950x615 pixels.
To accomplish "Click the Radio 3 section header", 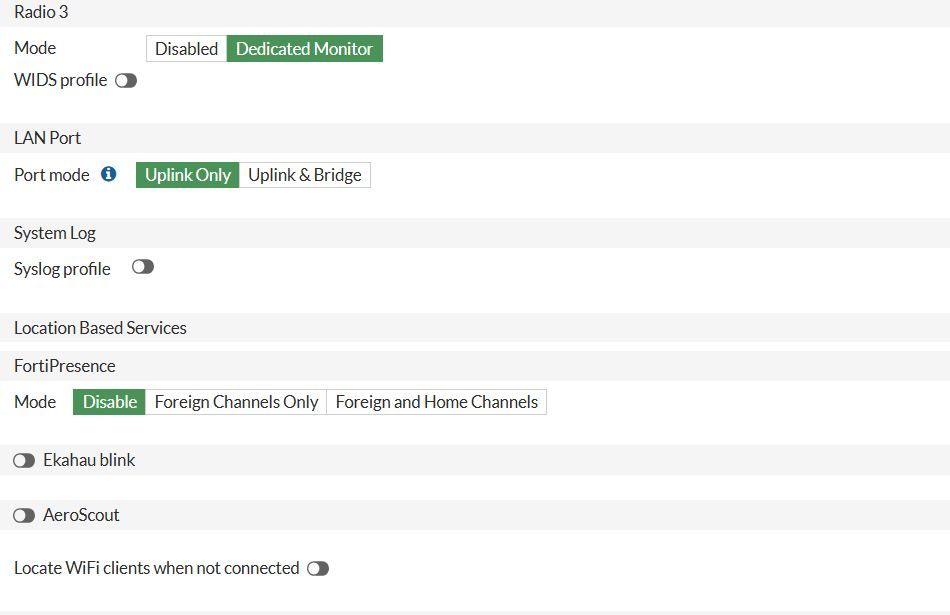I will click(x=41, y=13).
